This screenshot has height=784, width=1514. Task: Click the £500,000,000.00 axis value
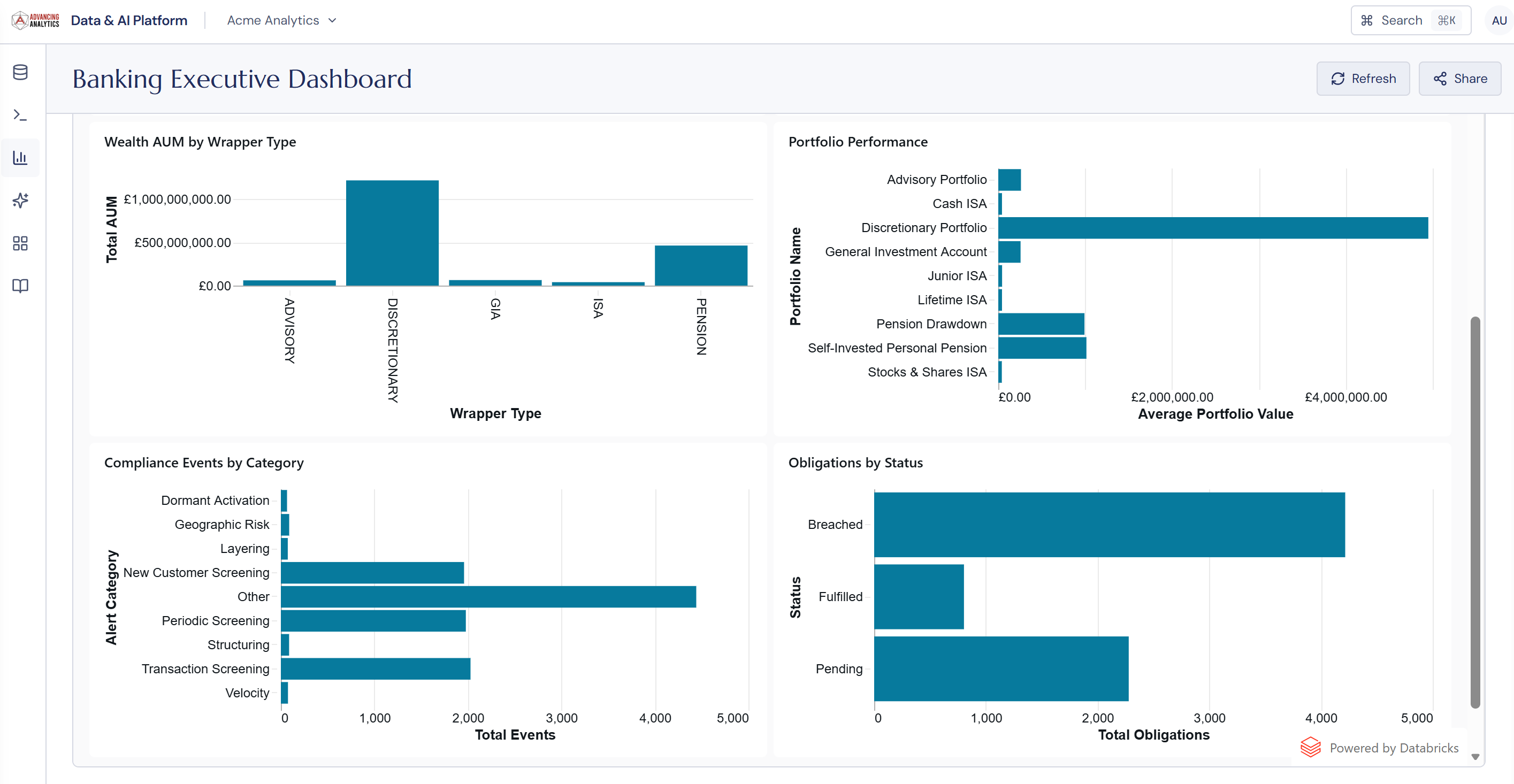click(x=183, y=243)
